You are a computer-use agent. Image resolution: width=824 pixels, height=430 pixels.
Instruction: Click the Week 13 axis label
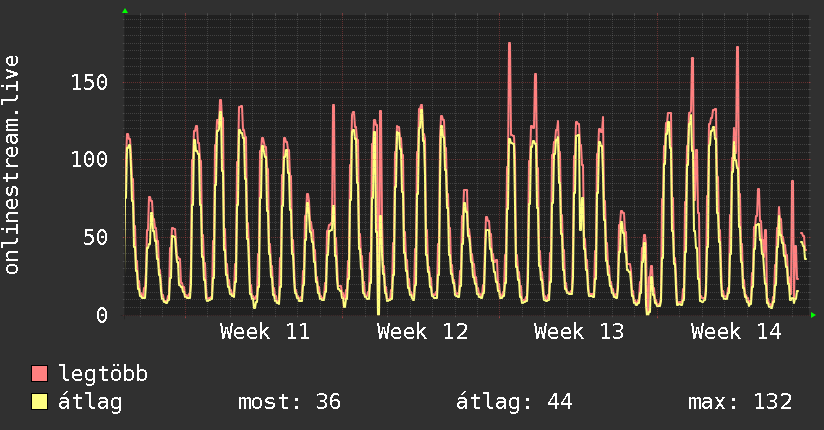click(x=579, y=332)
